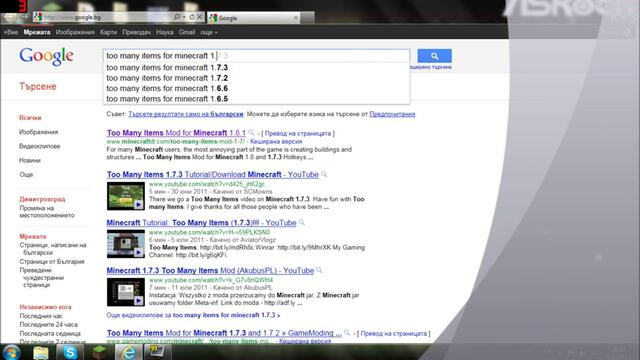This screenshot has width=640, height=360.
Task: Click the monitor-shaped app icon in taskbar
Action: [x=157, y=351]
